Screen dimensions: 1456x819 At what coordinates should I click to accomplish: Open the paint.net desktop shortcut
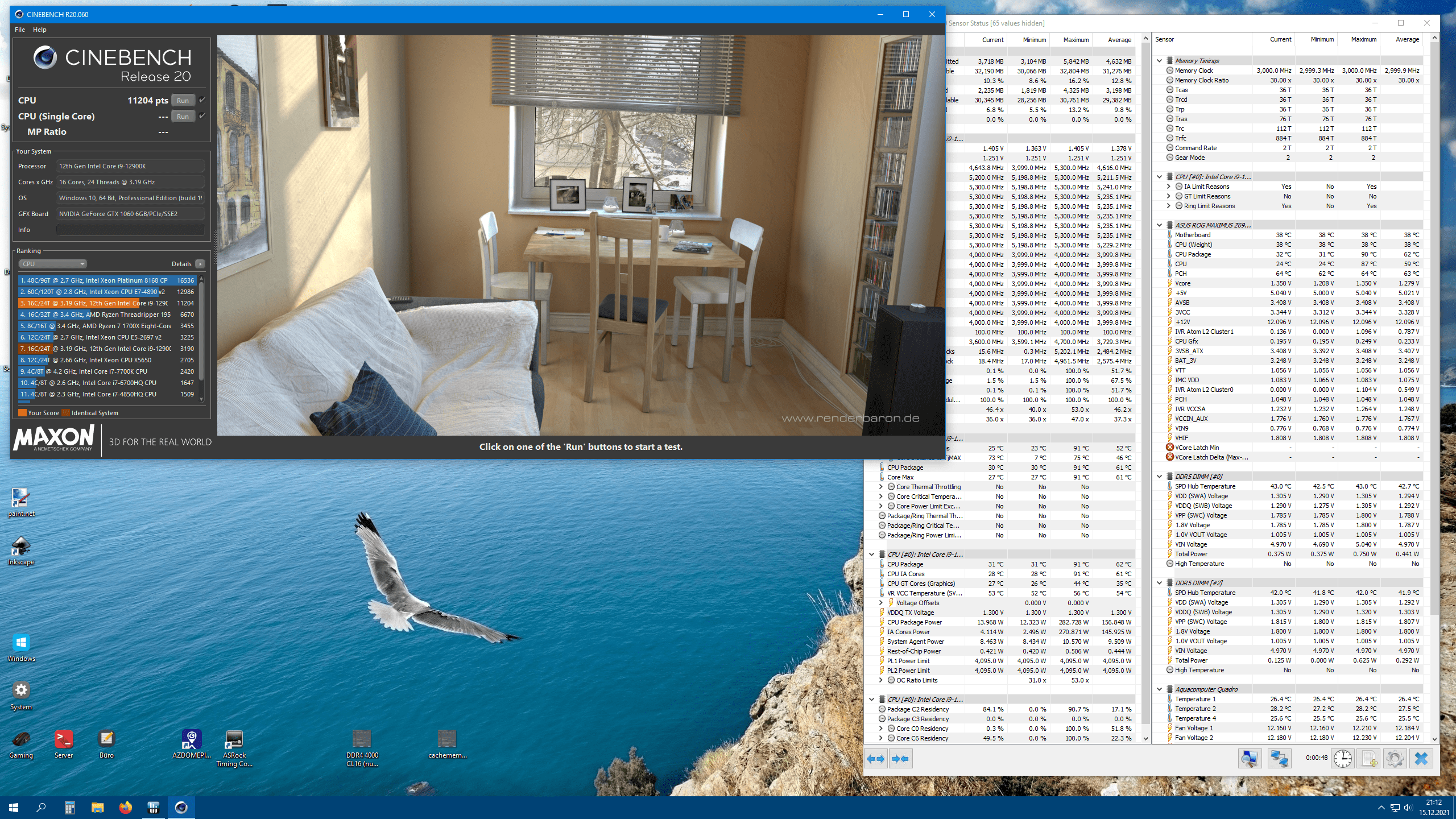pyautogui.click(x=21, y=503)
